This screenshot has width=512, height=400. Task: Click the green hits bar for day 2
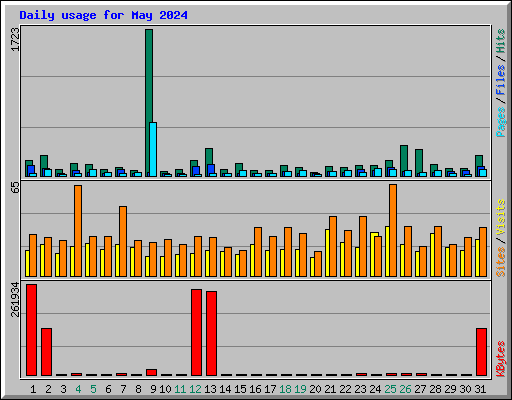click(44, 162)
